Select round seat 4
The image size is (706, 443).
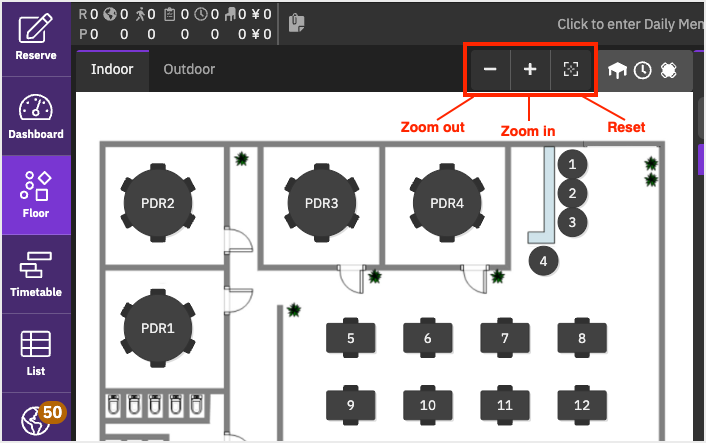coord(543,261)
